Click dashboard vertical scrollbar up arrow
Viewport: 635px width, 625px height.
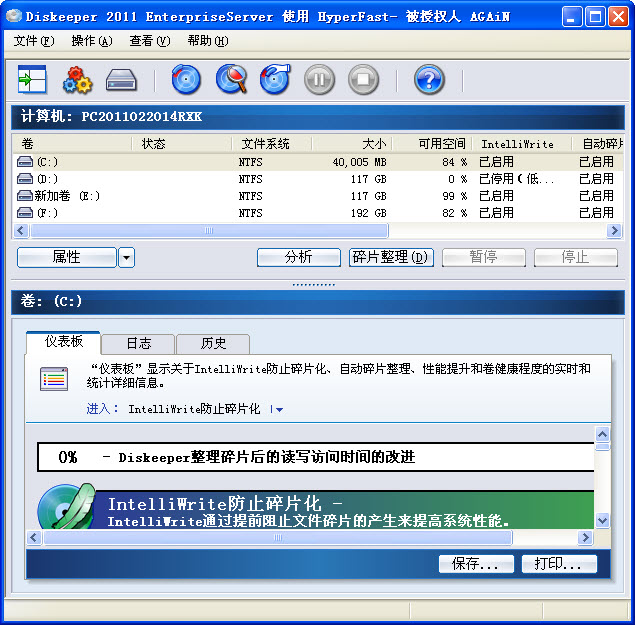click(x=603, y=434)
